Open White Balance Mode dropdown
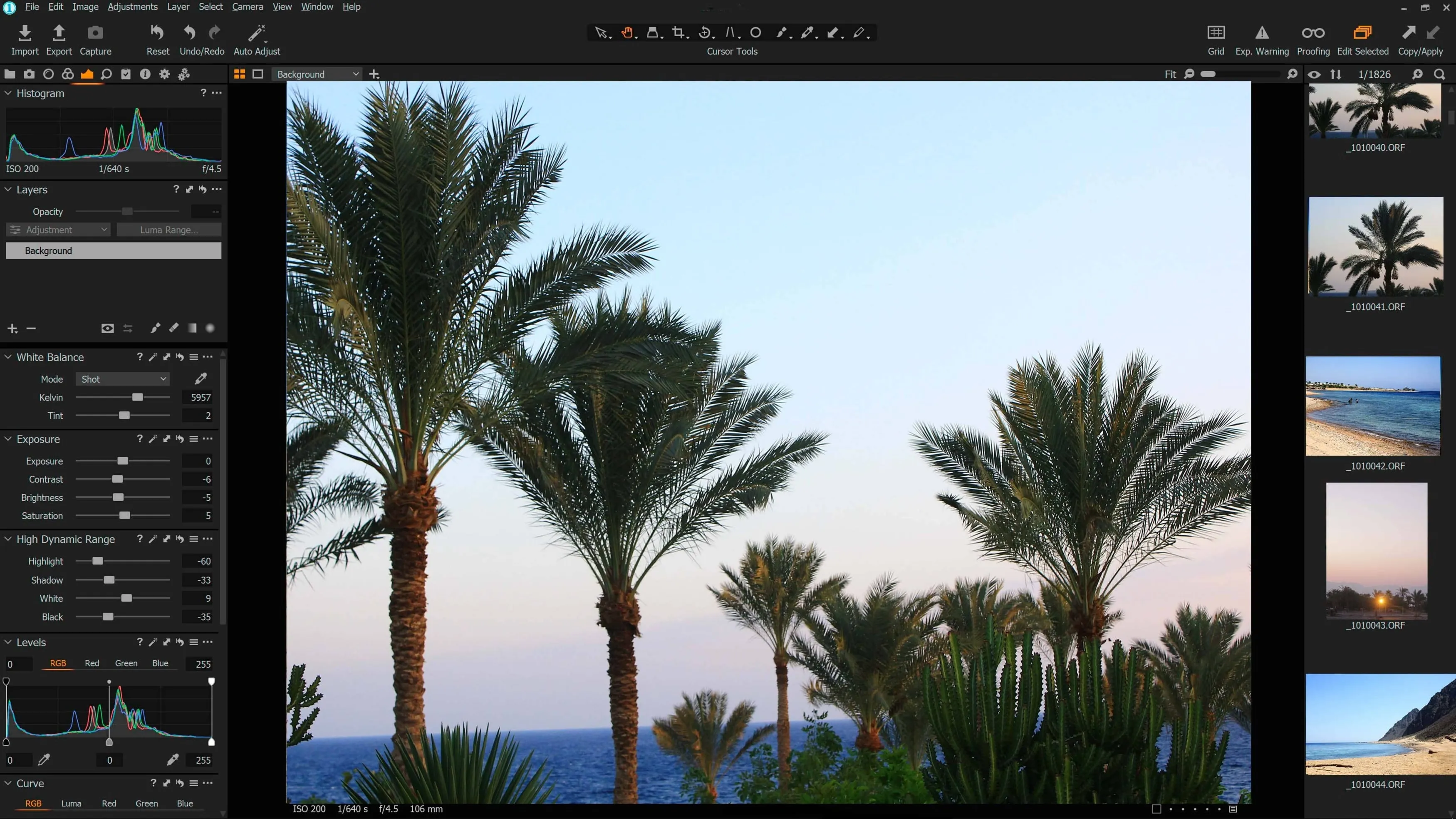The width and height of the screenshot is (1456, 819). (x=123, y=379)
